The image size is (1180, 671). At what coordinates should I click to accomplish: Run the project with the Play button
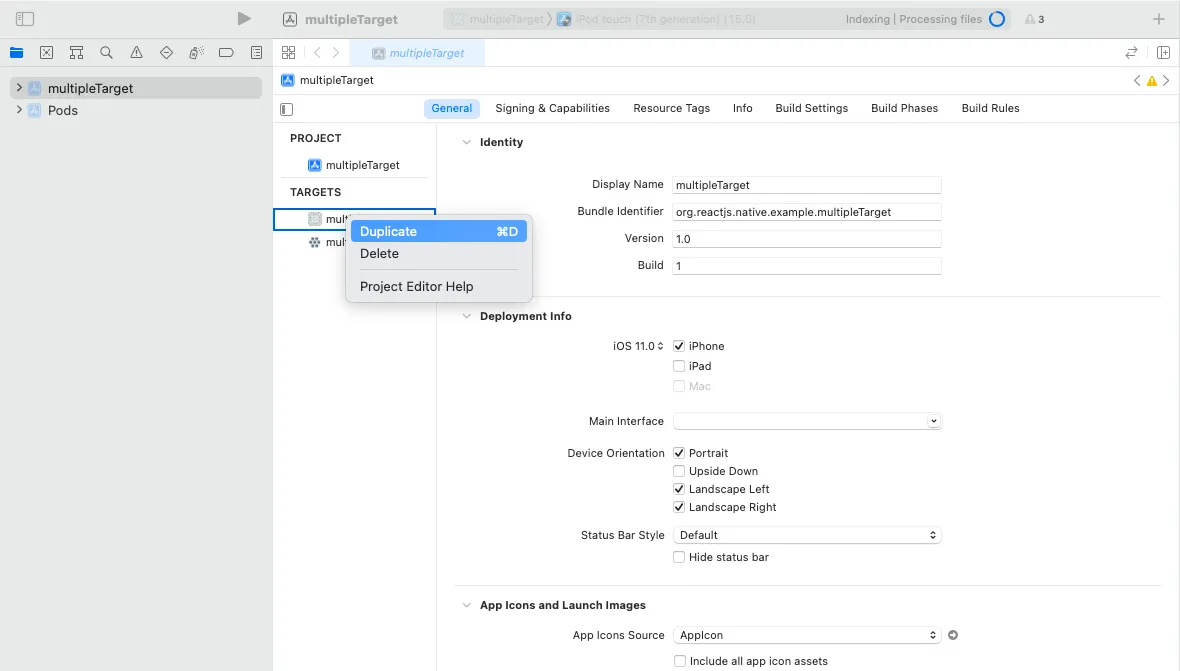click(x=244, y=19)
